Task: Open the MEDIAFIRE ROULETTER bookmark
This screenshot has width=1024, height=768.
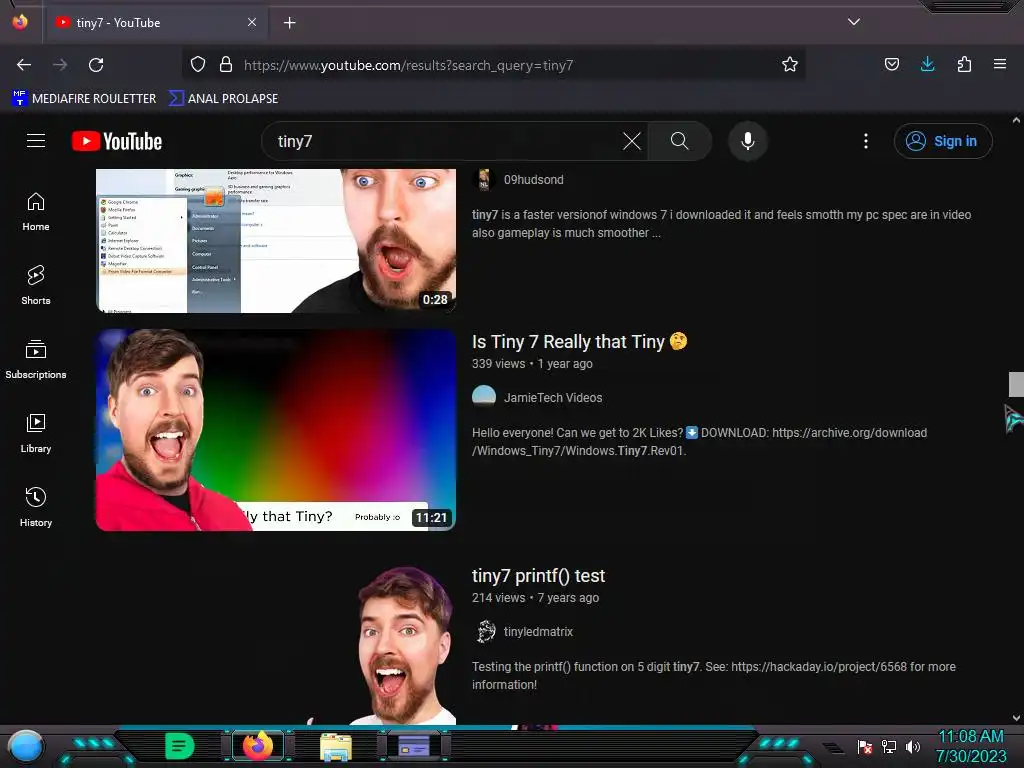Action: [x=84, y=99]
